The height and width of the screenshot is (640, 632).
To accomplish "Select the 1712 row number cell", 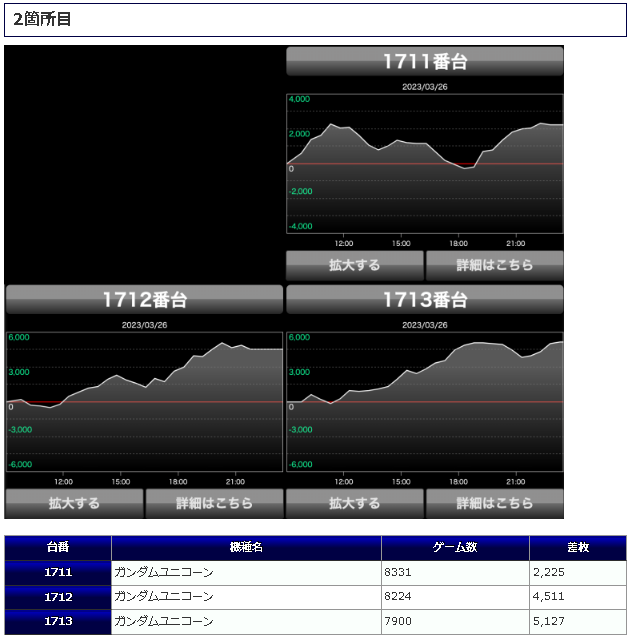I will (58, 597).
